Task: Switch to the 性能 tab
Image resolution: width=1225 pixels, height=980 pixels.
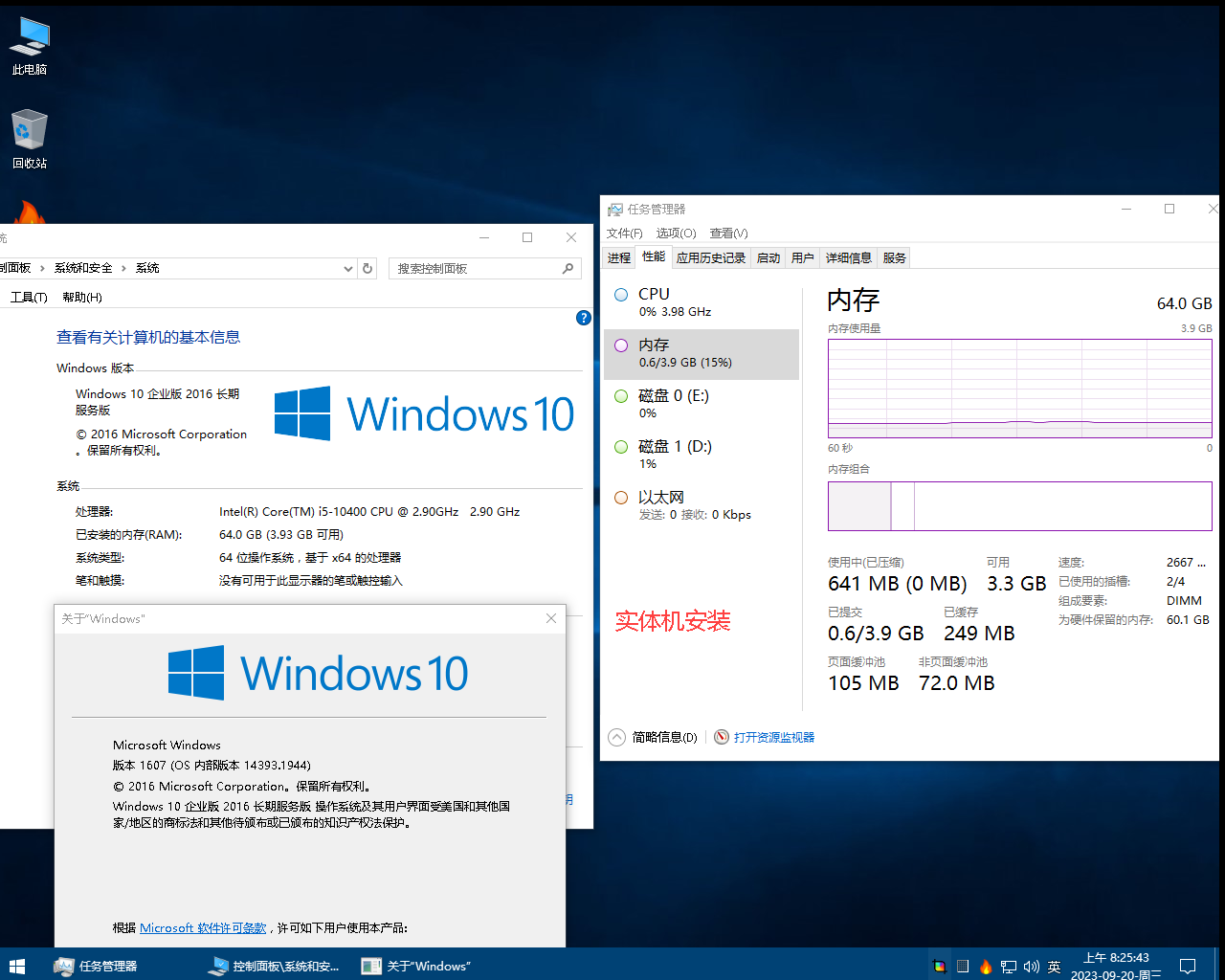Action: click(x=654, y=256)
